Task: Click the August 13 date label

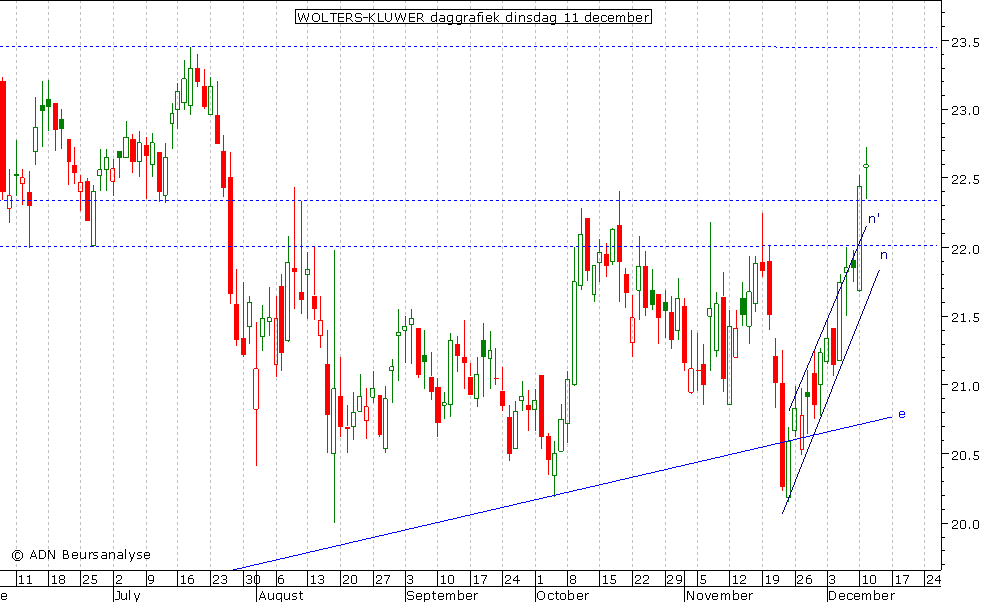Action: coord(317,579)
